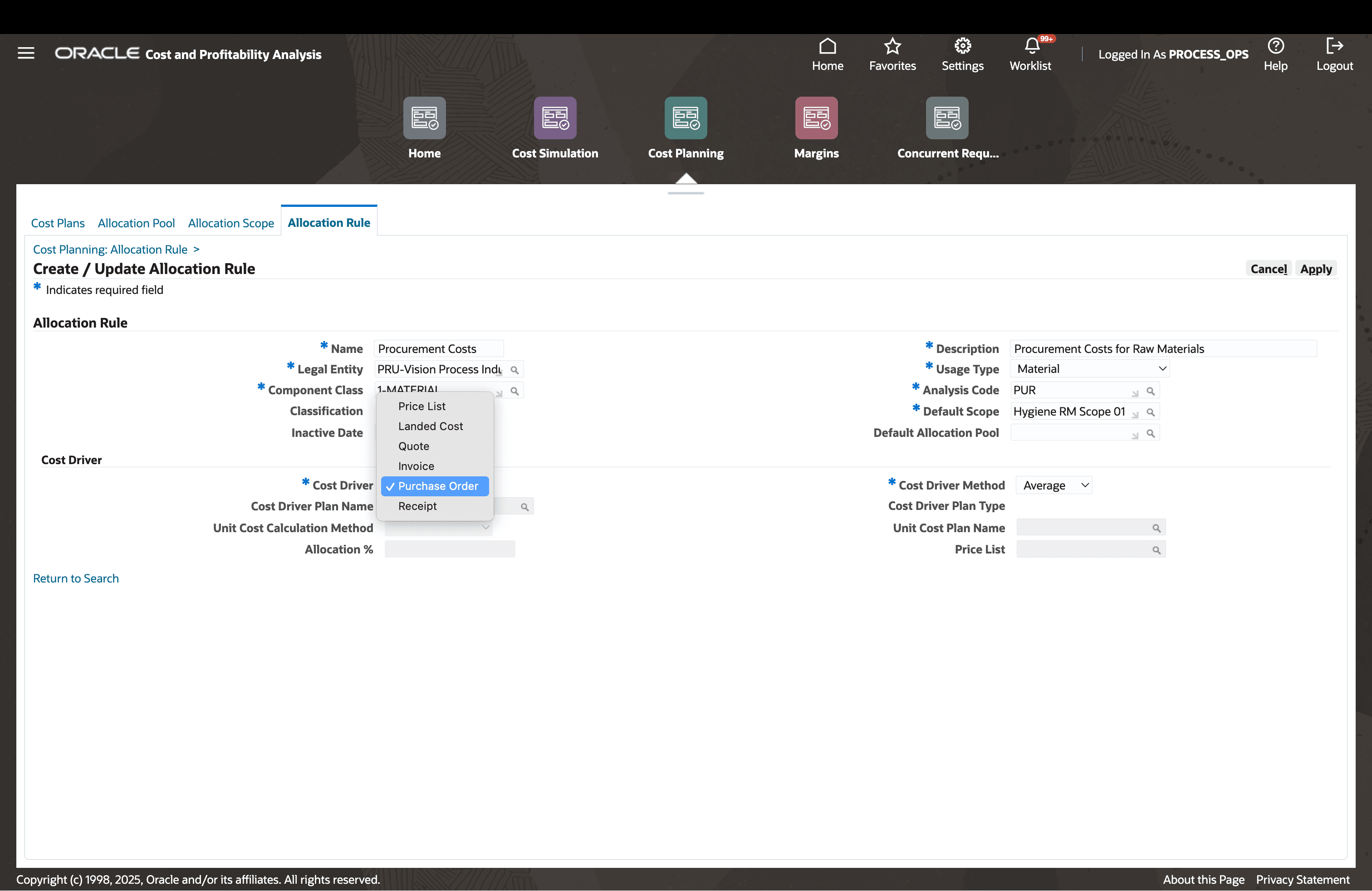Open Analysis Code search lookup icon
The height and width of the screenshot is (891, 1372).
coord(1150,392)
